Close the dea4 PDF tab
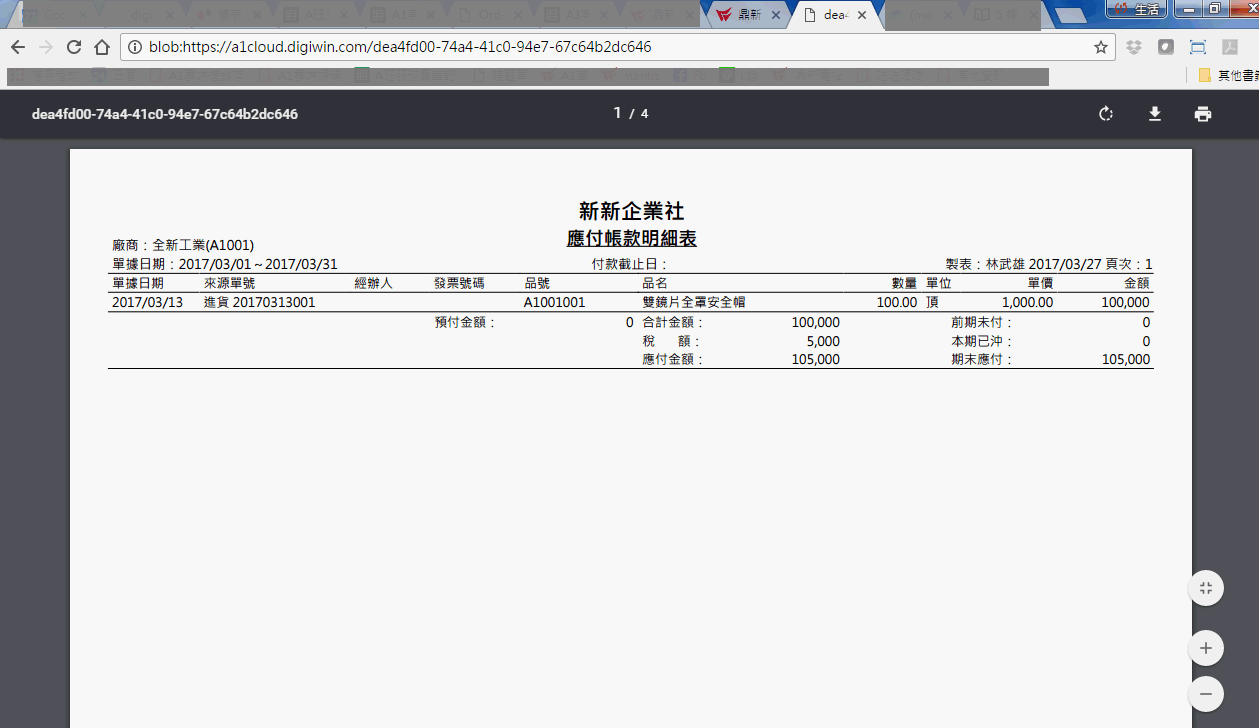Viewport: 1259px width, 728px height. tap(862, 15)
